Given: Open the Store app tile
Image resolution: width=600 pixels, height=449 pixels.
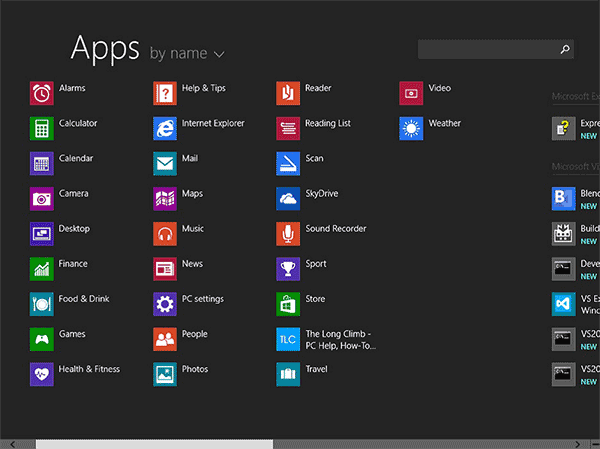Looking at the screenshot, I should coord(287,304).
